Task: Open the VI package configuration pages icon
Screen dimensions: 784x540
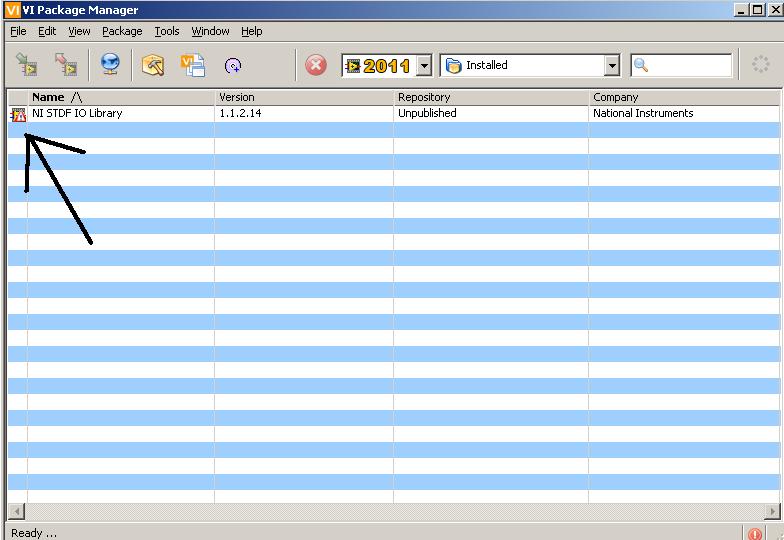Action: [x=193, y=65]
